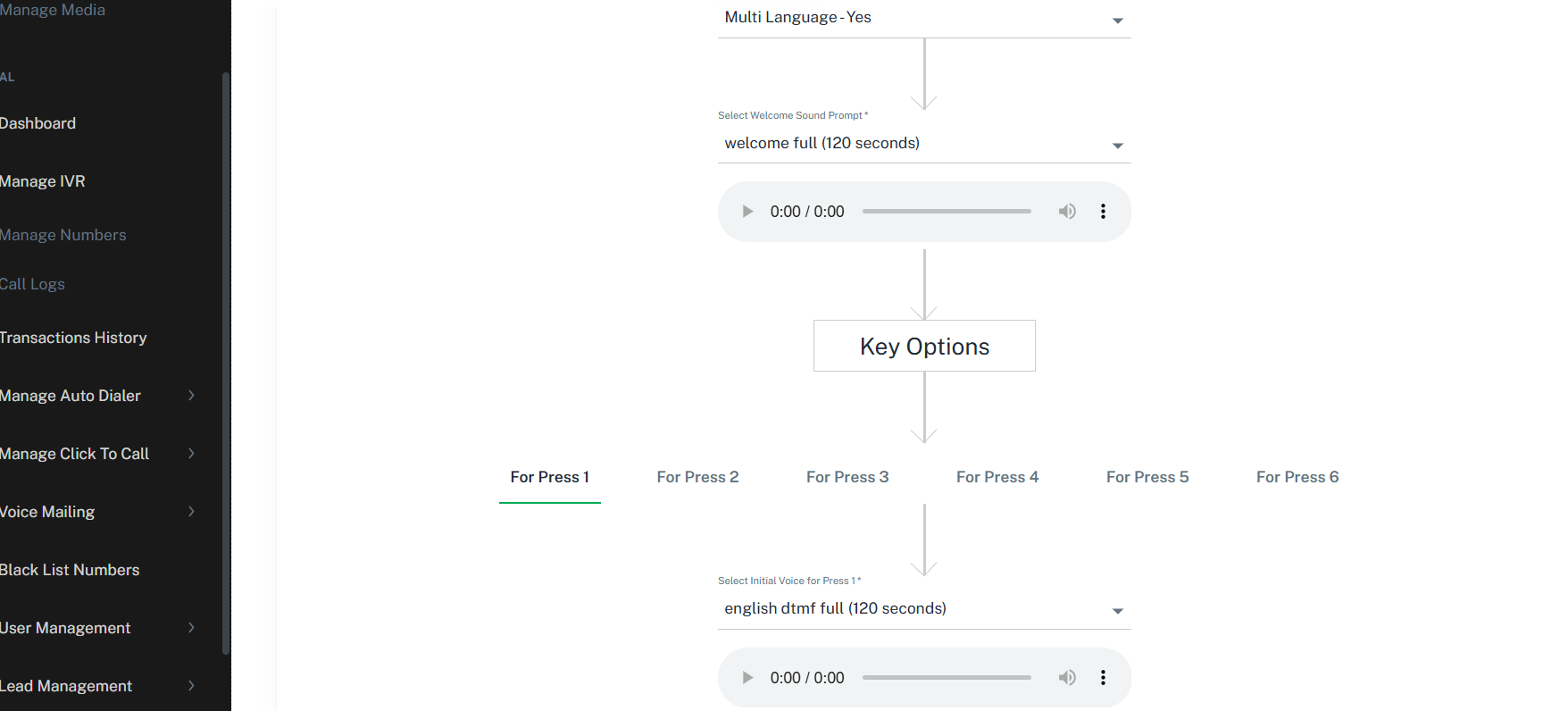Go to Dashboard in the sidebar

[x=38, y=123]
